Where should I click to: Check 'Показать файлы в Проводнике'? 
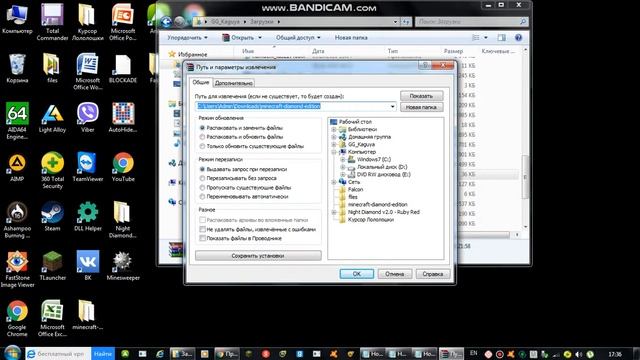coord(202,238)
